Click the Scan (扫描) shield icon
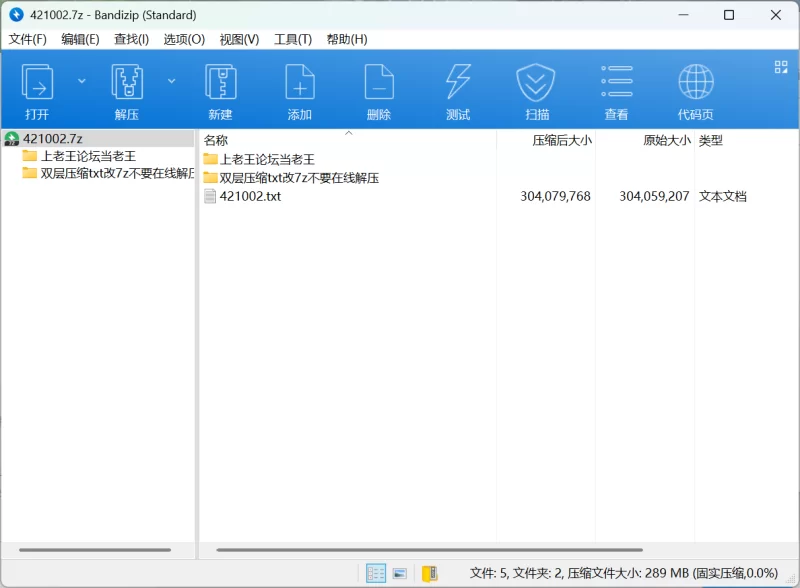This screenshot has height=588, width=800. pos(536,83)
